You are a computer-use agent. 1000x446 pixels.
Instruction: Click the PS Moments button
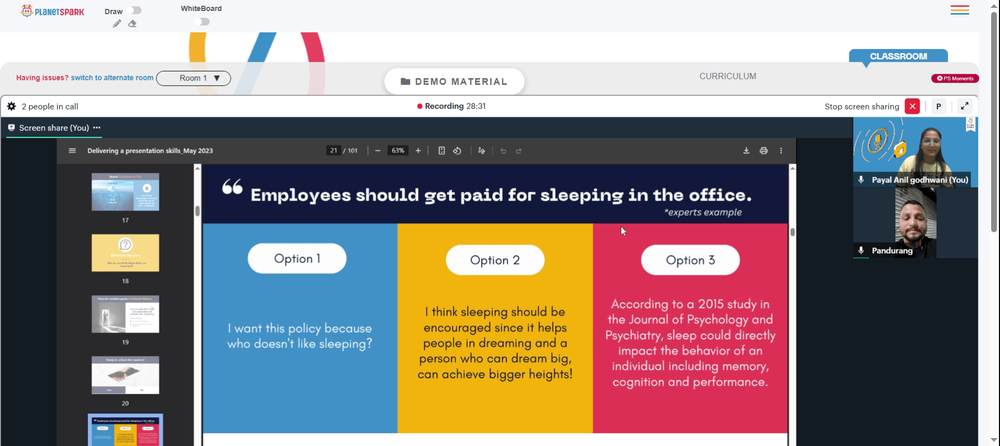click(955, 78)
